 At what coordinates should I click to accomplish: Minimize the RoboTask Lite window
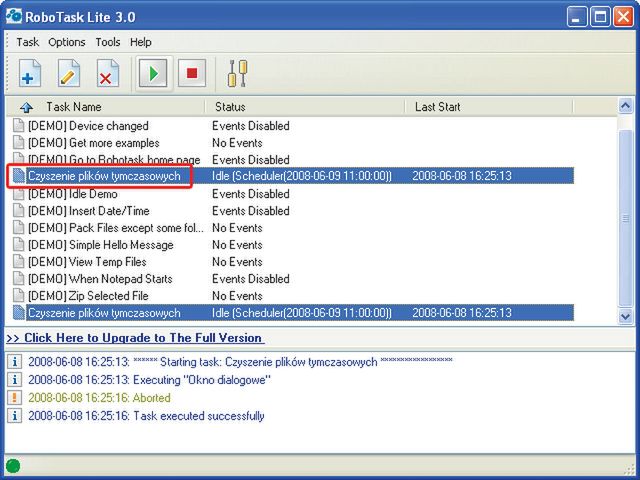point(576,17)
